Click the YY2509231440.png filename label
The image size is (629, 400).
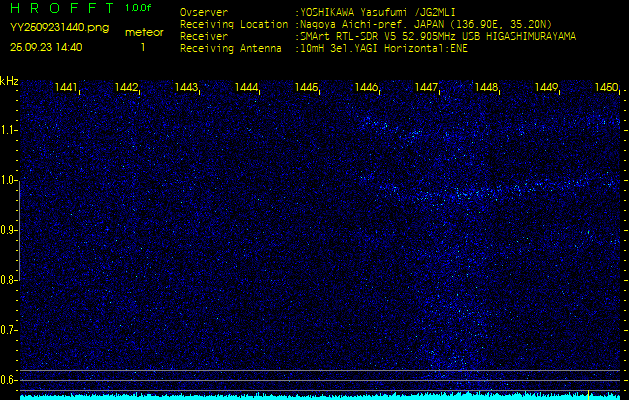tap(59, 28)
